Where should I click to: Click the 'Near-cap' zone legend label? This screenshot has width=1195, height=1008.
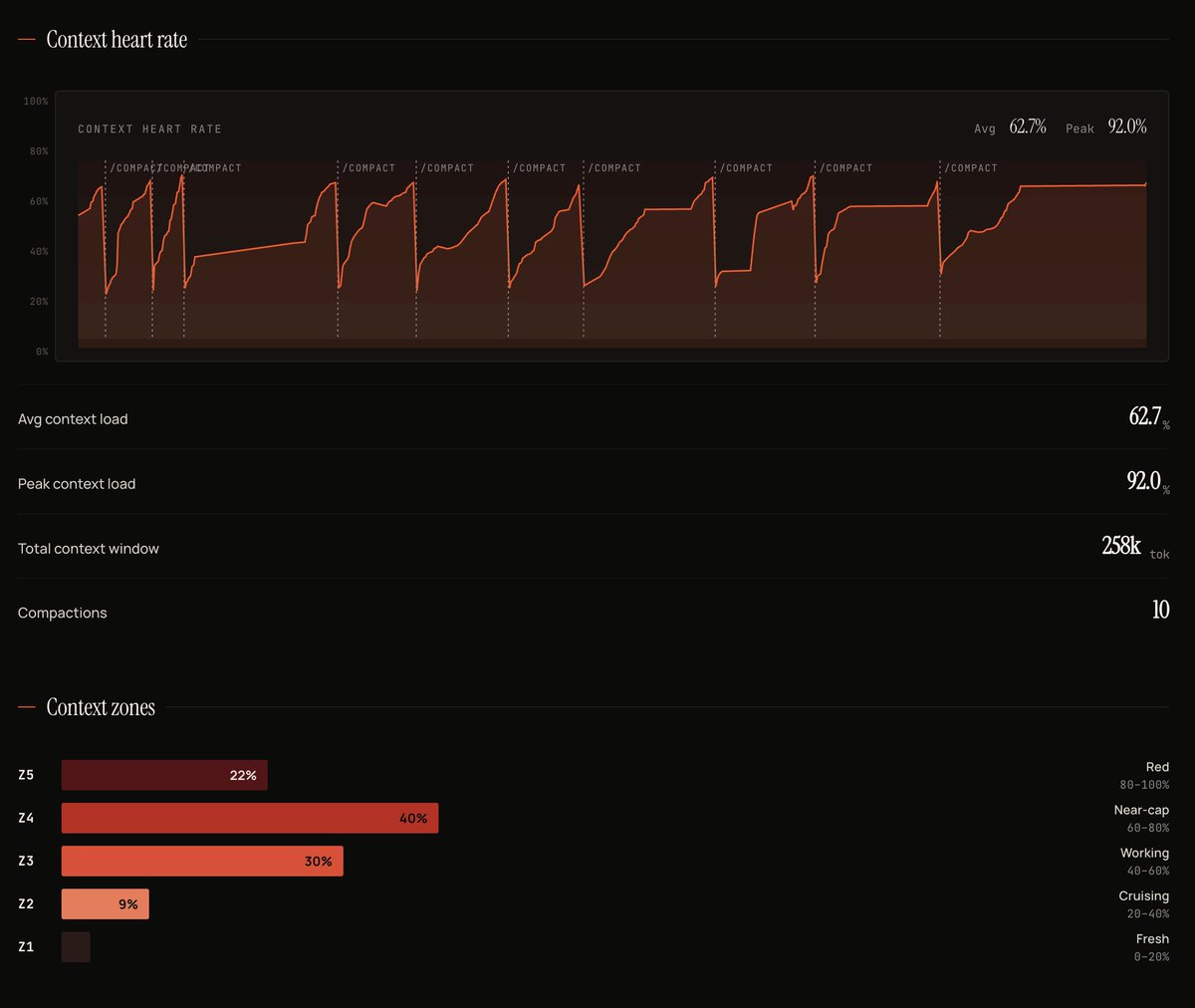[1141, 810]
